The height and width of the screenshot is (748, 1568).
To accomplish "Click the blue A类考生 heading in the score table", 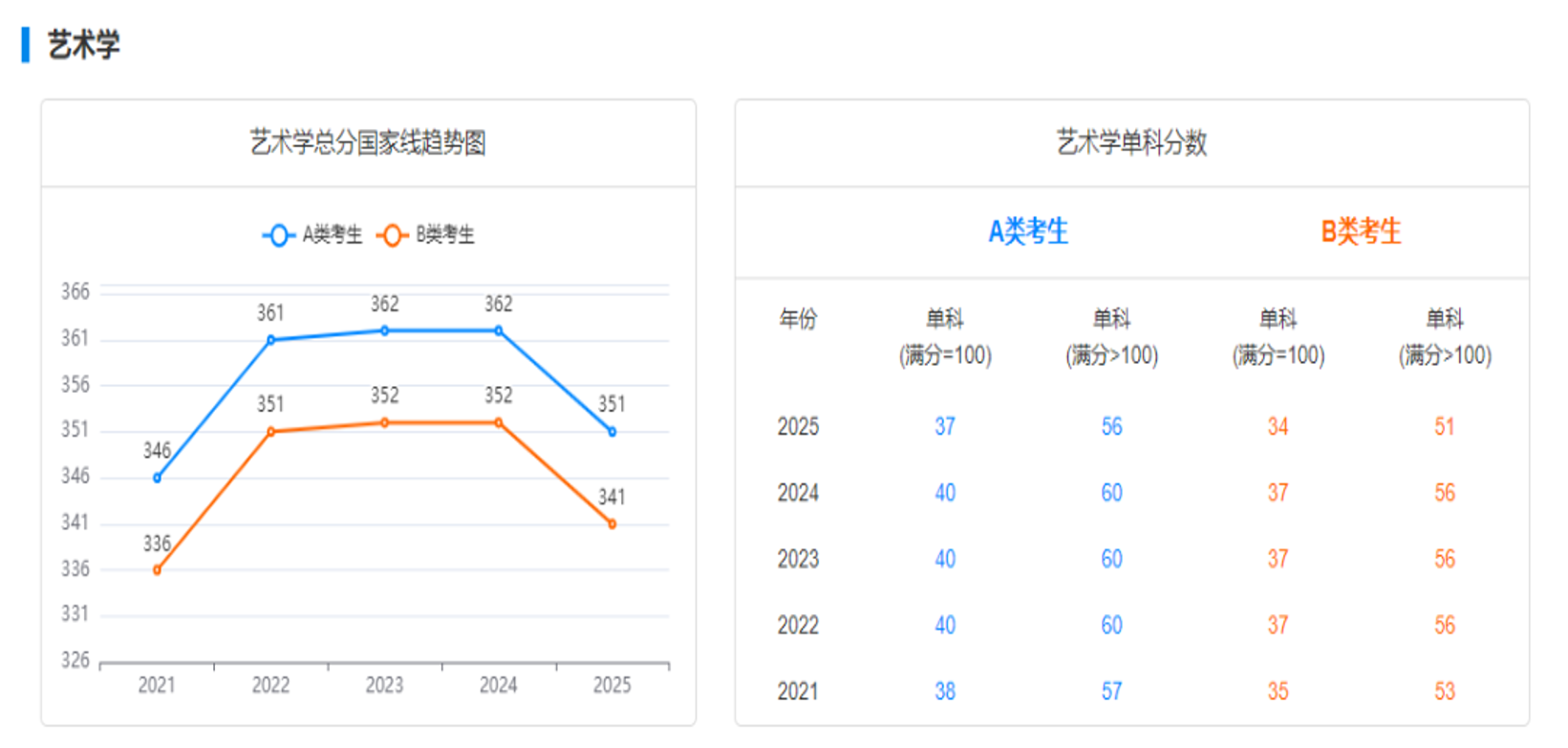I will 1028,231.
